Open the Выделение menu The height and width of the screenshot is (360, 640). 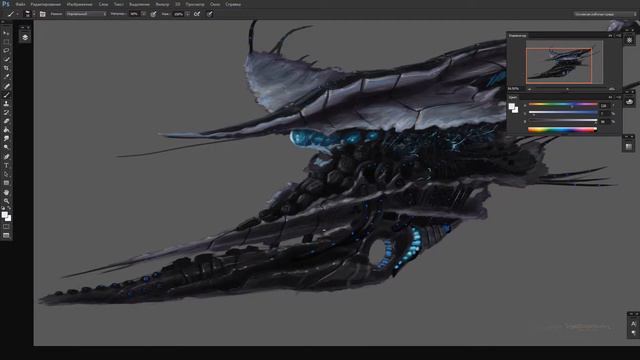pyautogui.click(x=140, y=4)
